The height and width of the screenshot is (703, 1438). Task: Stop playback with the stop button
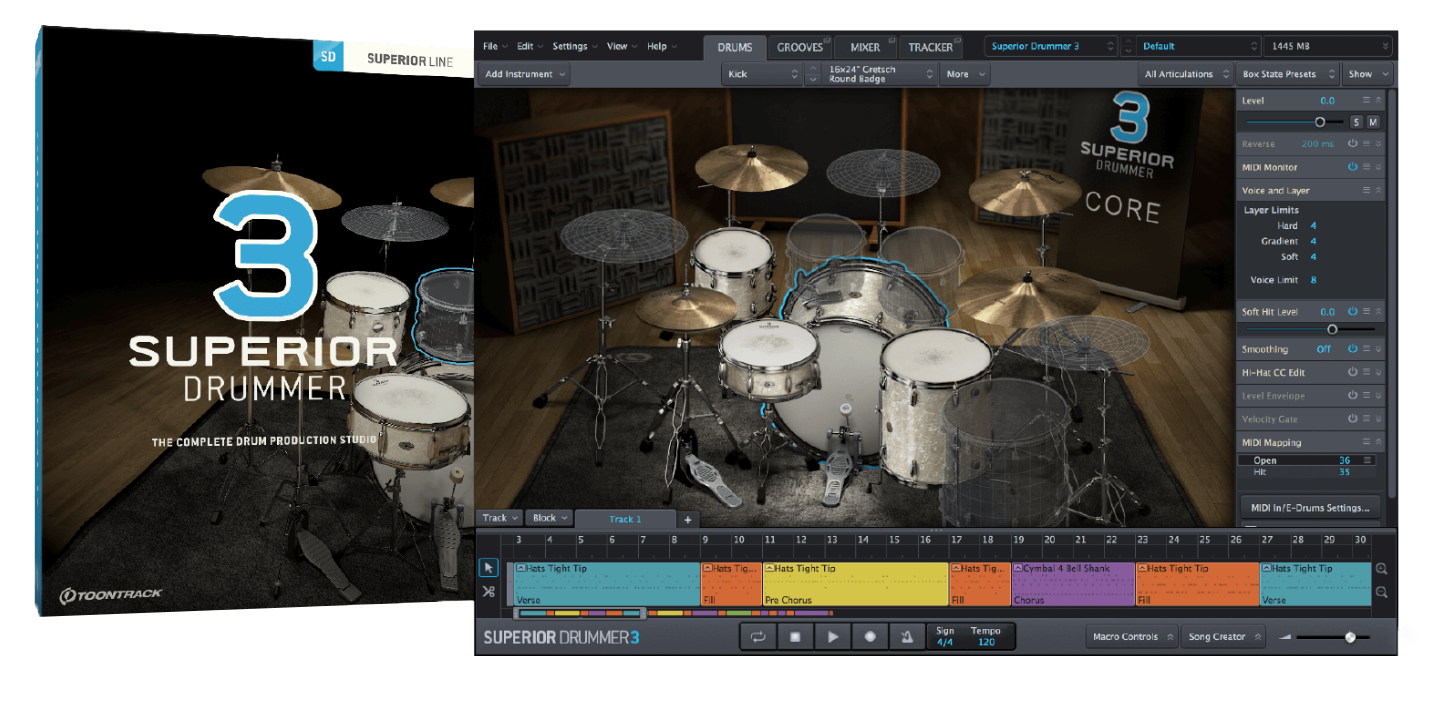point(795,636)
